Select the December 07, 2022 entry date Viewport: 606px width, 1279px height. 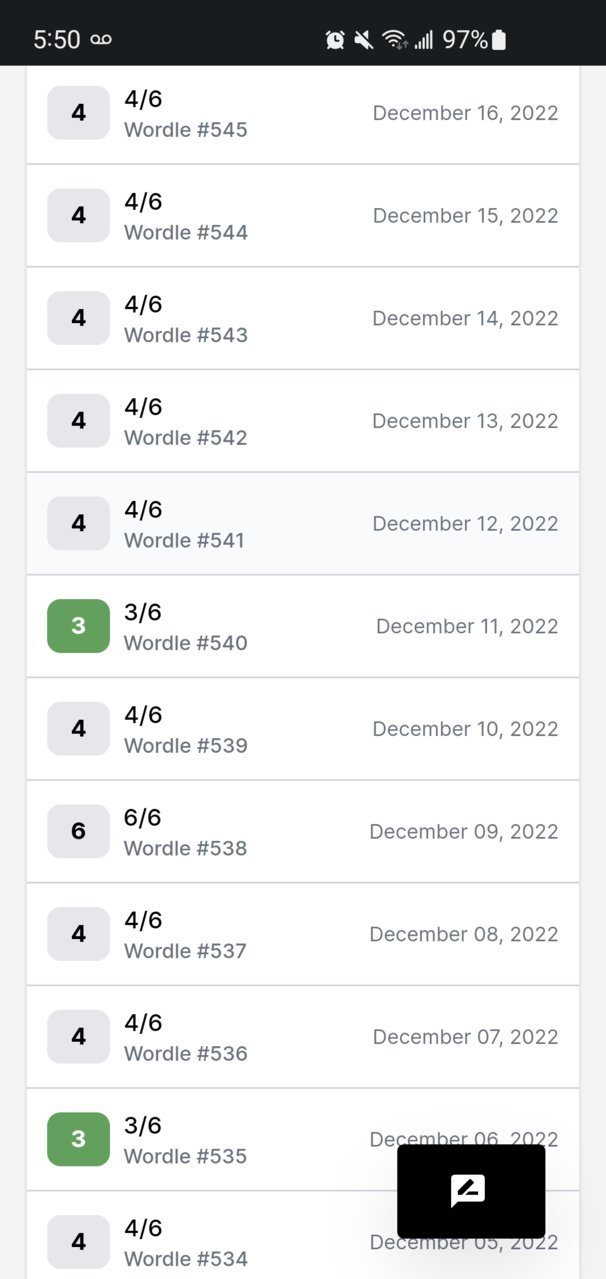point(466,1037)
